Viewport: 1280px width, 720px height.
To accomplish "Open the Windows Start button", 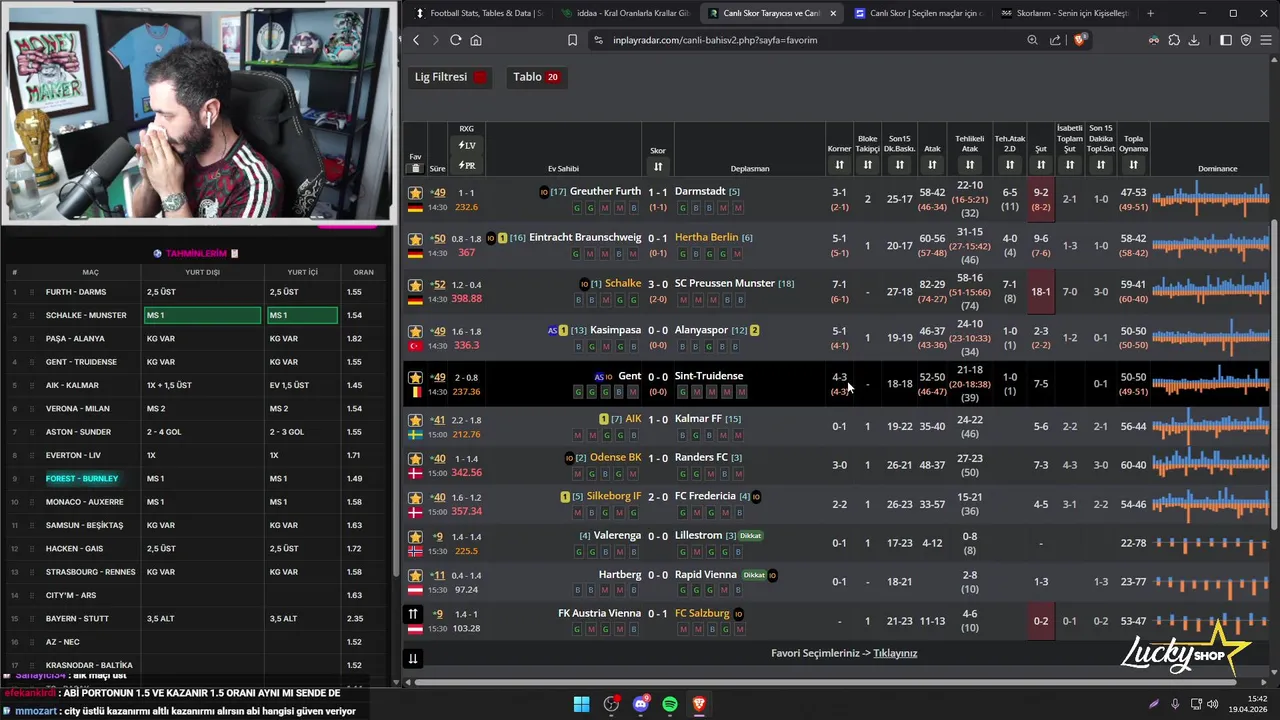I will (x=581, y=704).
